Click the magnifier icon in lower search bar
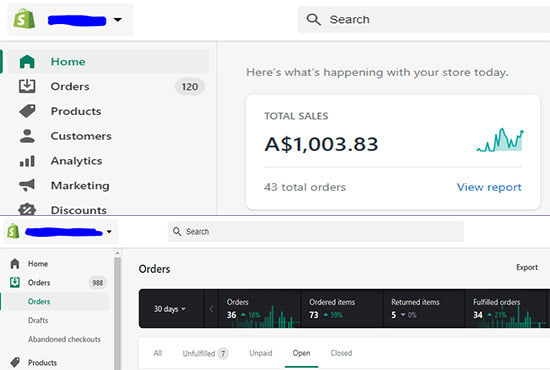This screenshot has width=550, height=370. click(177, 231)
